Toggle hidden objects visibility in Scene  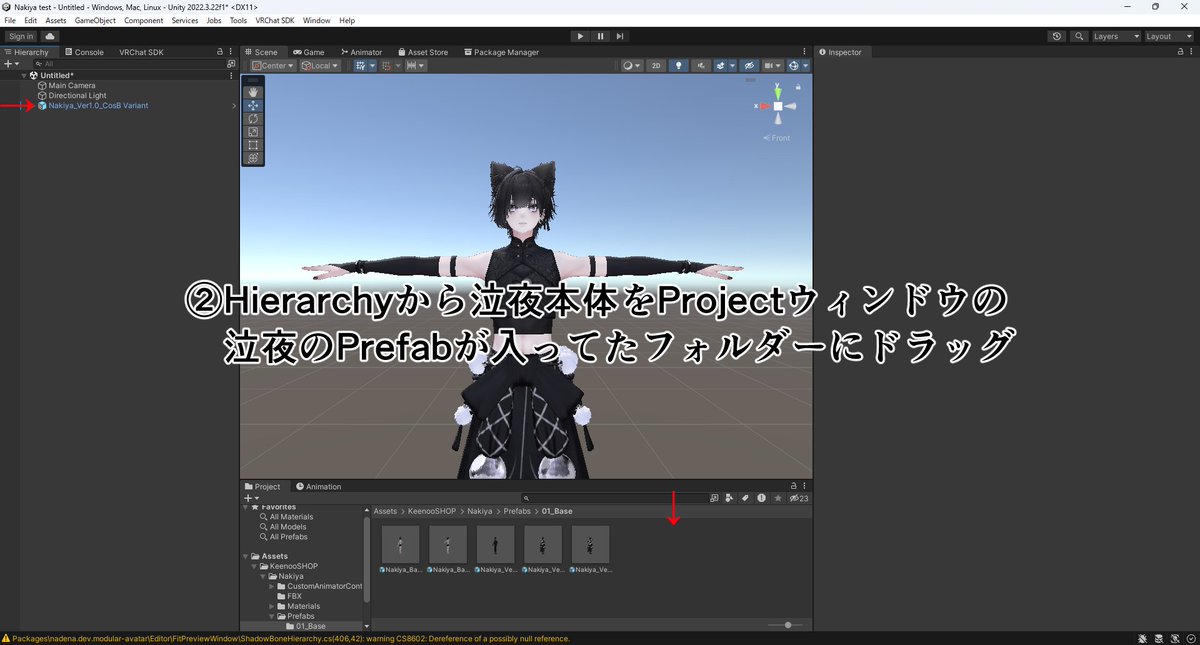[749, 65]
